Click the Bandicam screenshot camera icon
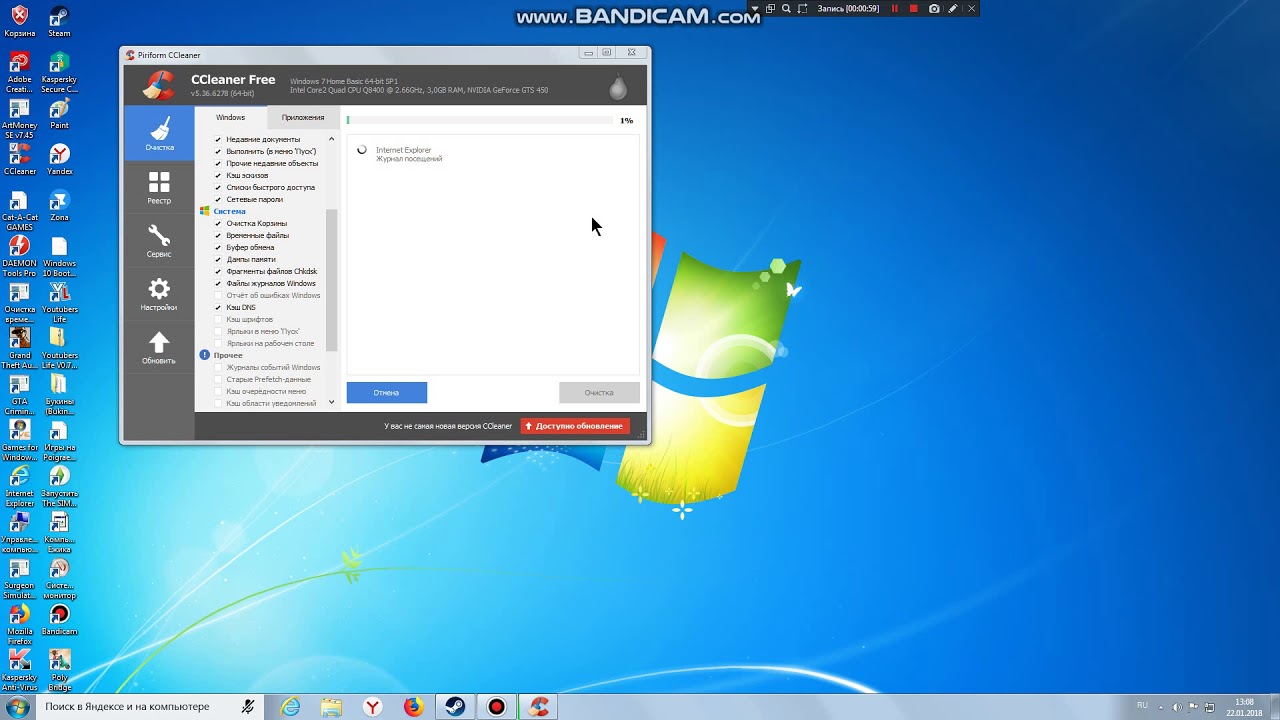Viewport: 1280px width, 720px height. point(934,9)
